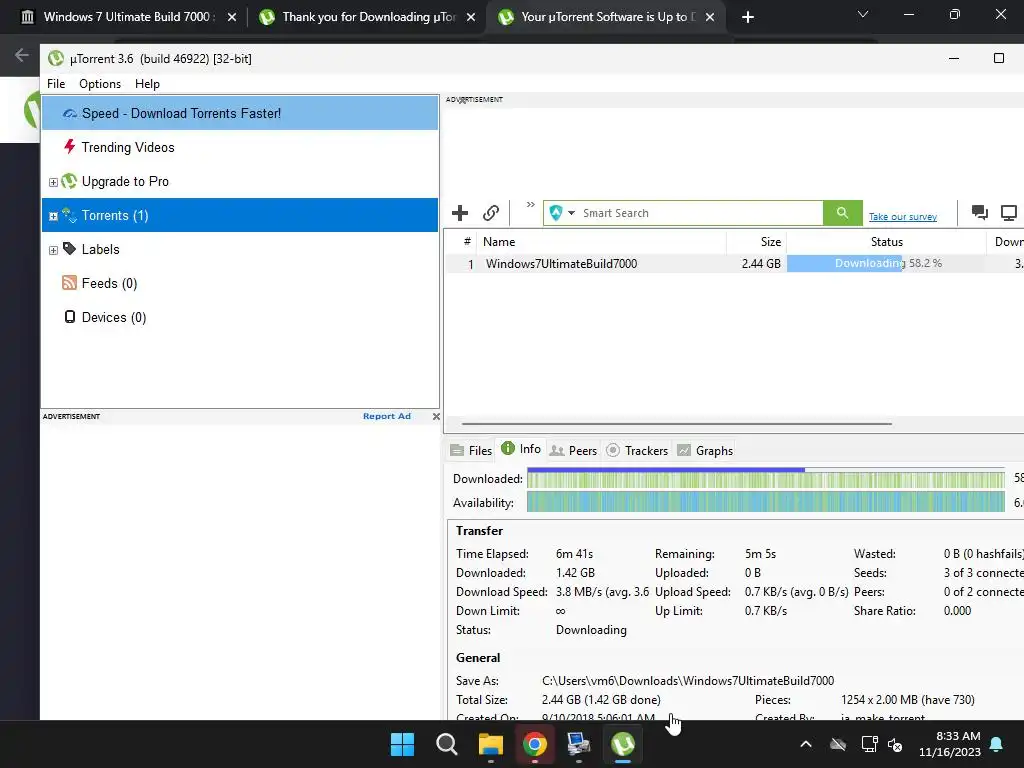
Task: Switch to the Trackers tab
Action: coord(637,451)
